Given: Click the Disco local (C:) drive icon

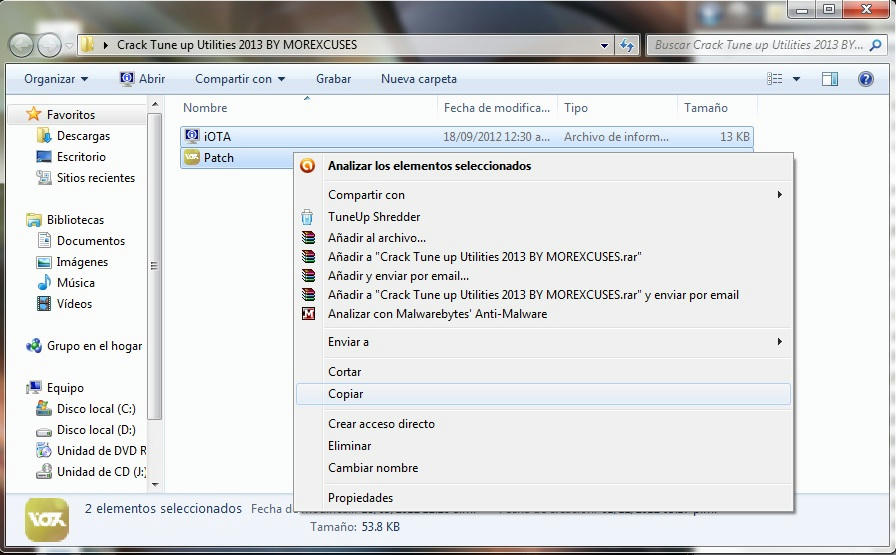Looking at the screenshot, I should 43,408.
